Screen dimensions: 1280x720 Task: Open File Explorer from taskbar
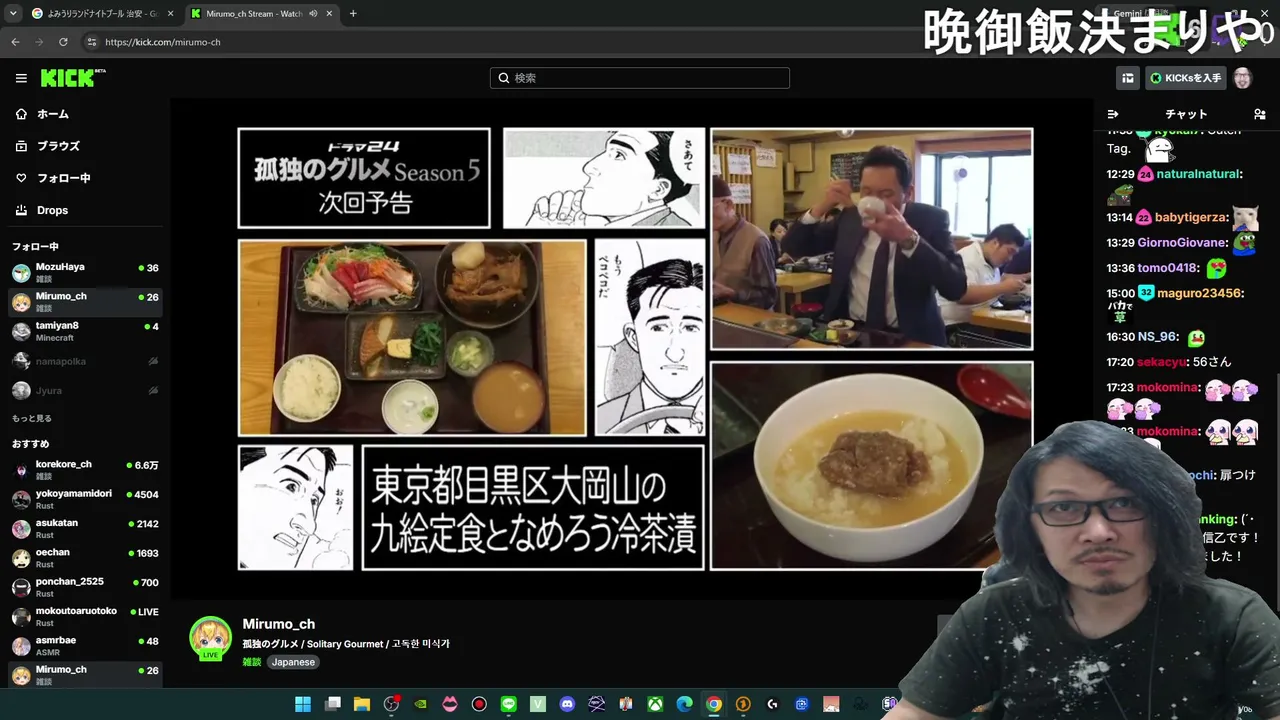tap(362, 704)
